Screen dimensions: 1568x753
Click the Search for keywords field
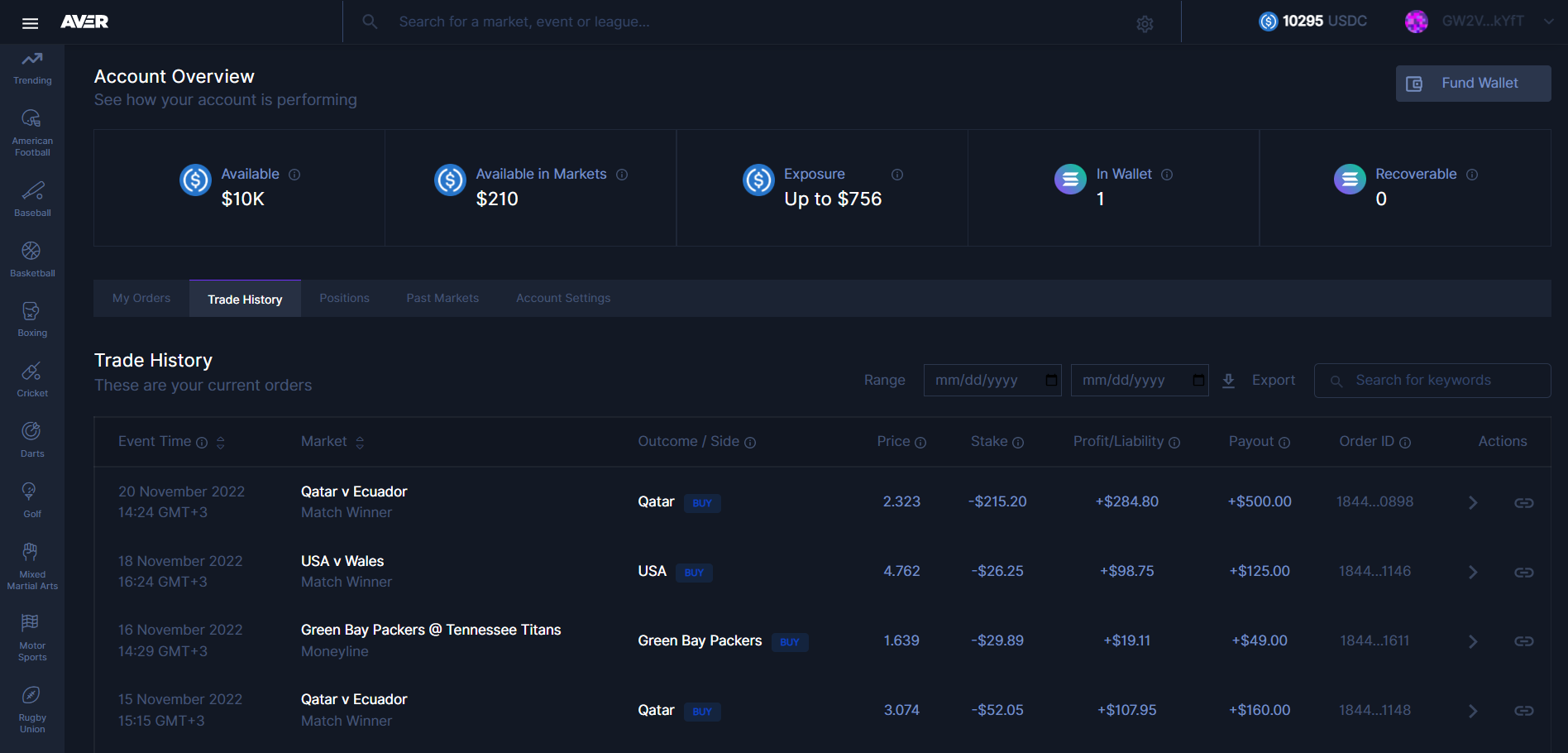(x=1439, y=381)
